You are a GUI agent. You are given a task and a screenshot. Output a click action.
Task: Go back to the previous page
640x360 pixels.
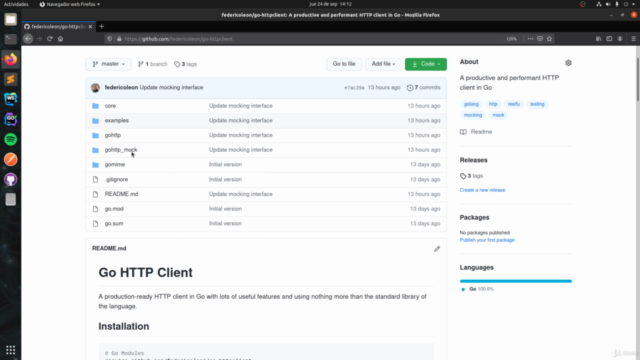point(28,39)
